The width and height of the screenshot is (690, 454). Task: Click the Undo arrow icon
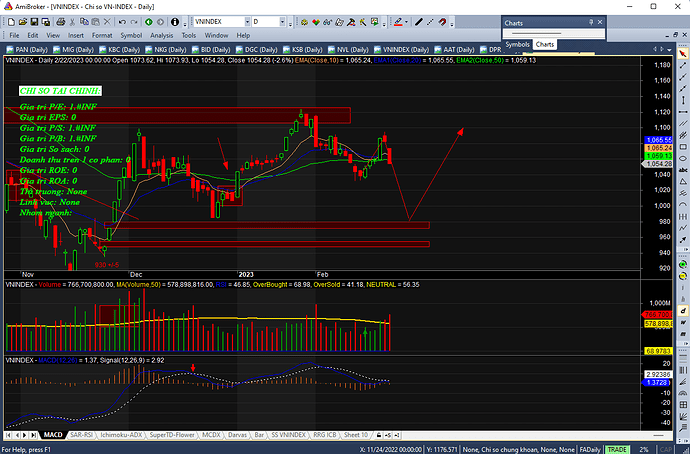pyautogui.click(x=122, y=22)
